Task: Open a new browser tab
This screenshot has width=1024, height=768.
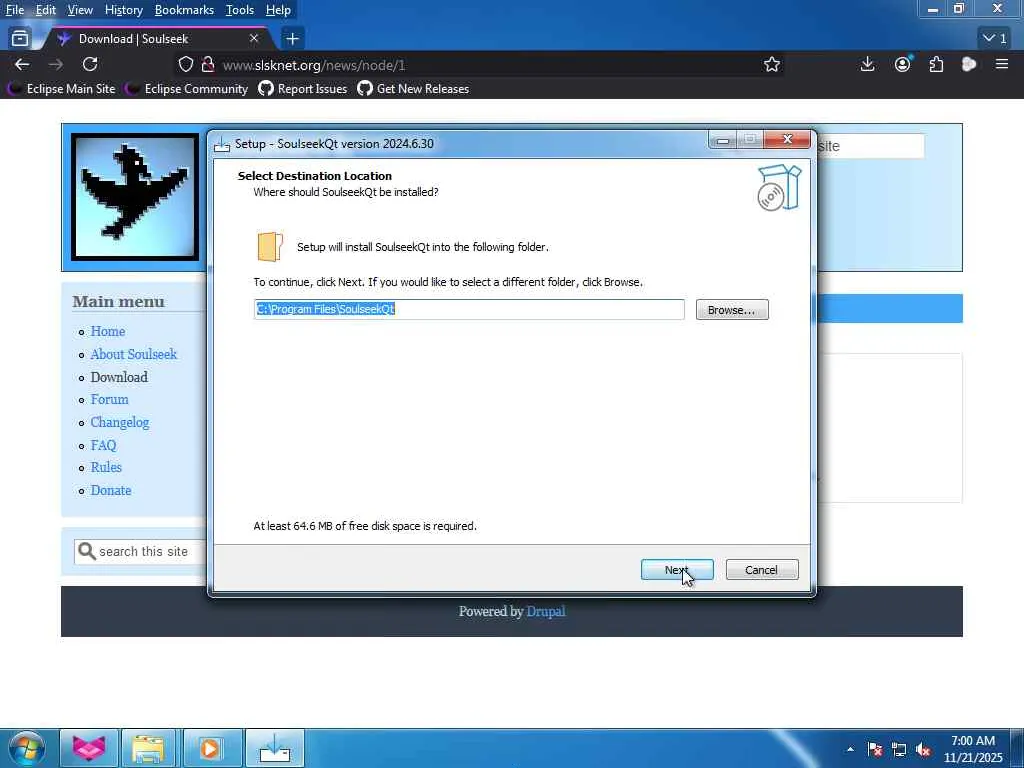Action: click(292, 39)
